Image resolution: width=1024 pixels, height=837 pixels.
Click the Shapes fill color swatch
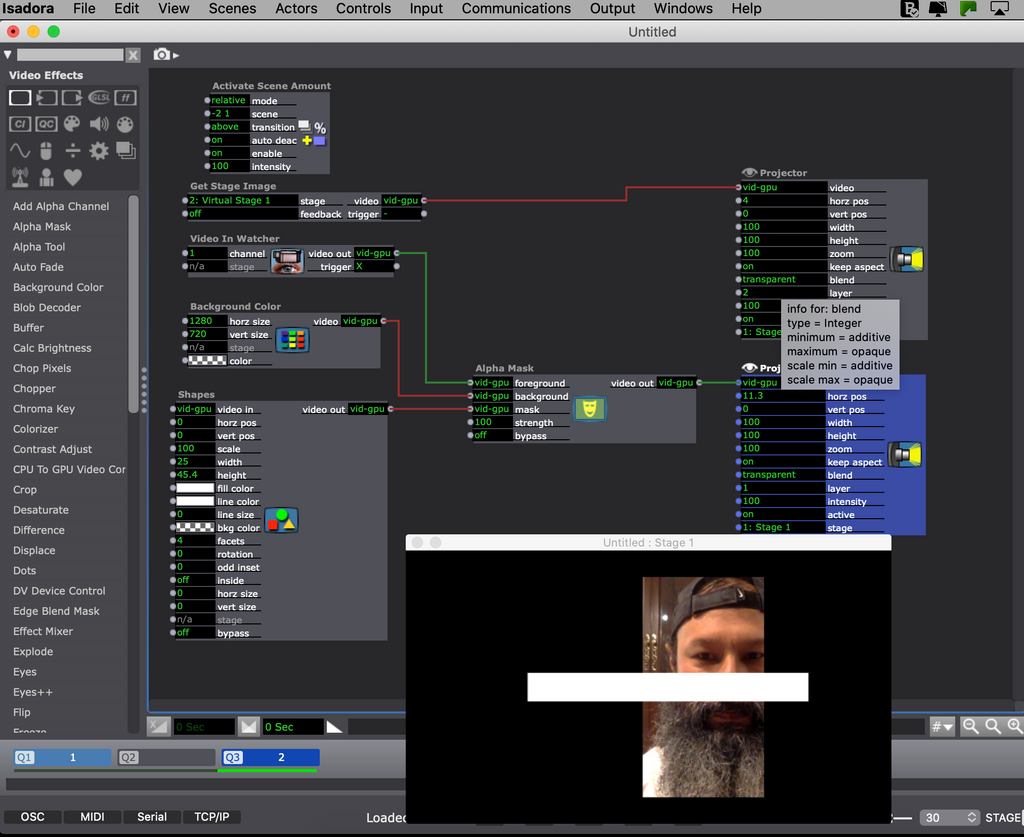pos(195,488)
